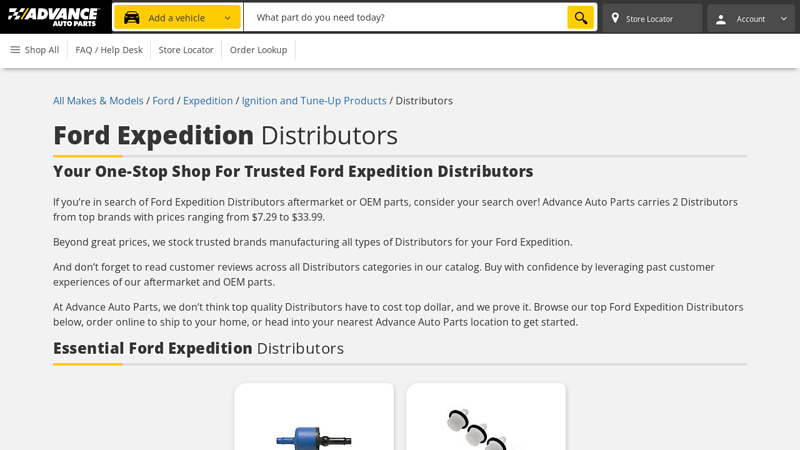Open FAQ / Help Desk
This screenshot has height=450, width=800.
(x=109, y=50)
